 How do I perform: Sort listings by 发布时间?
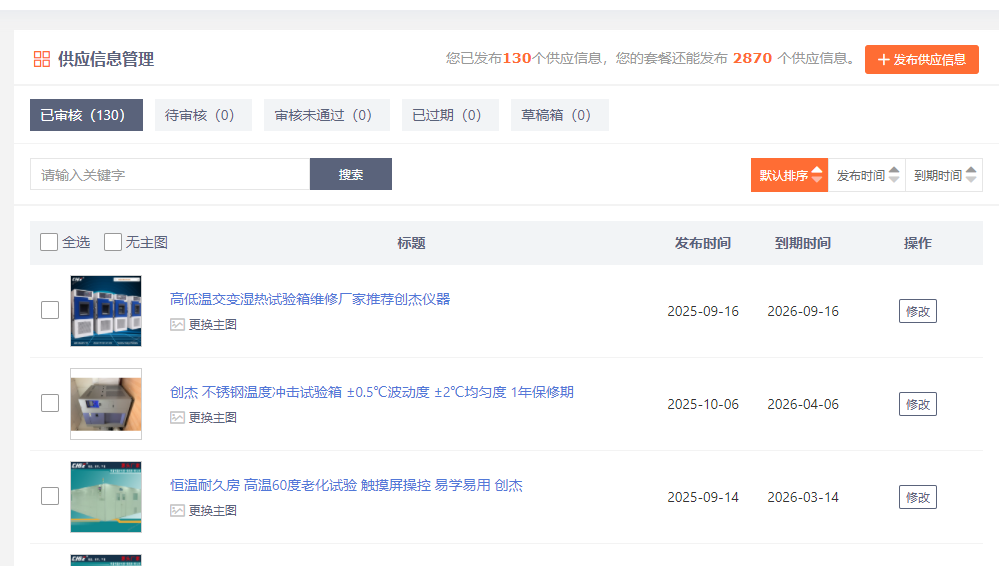866,175
